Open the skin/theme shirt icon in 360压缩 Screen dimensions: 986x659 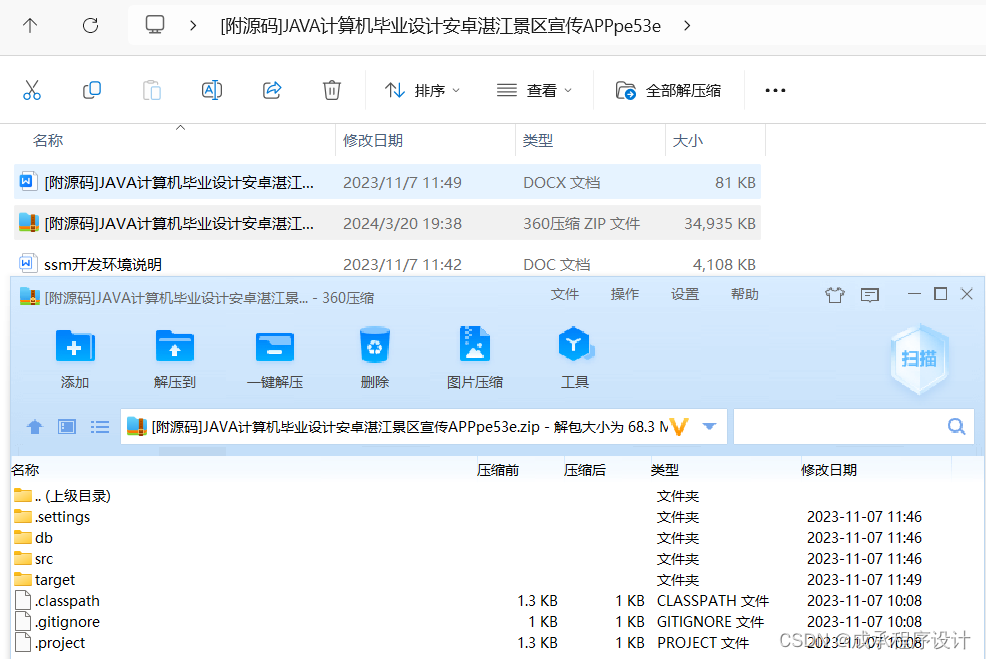click(835, 294)
